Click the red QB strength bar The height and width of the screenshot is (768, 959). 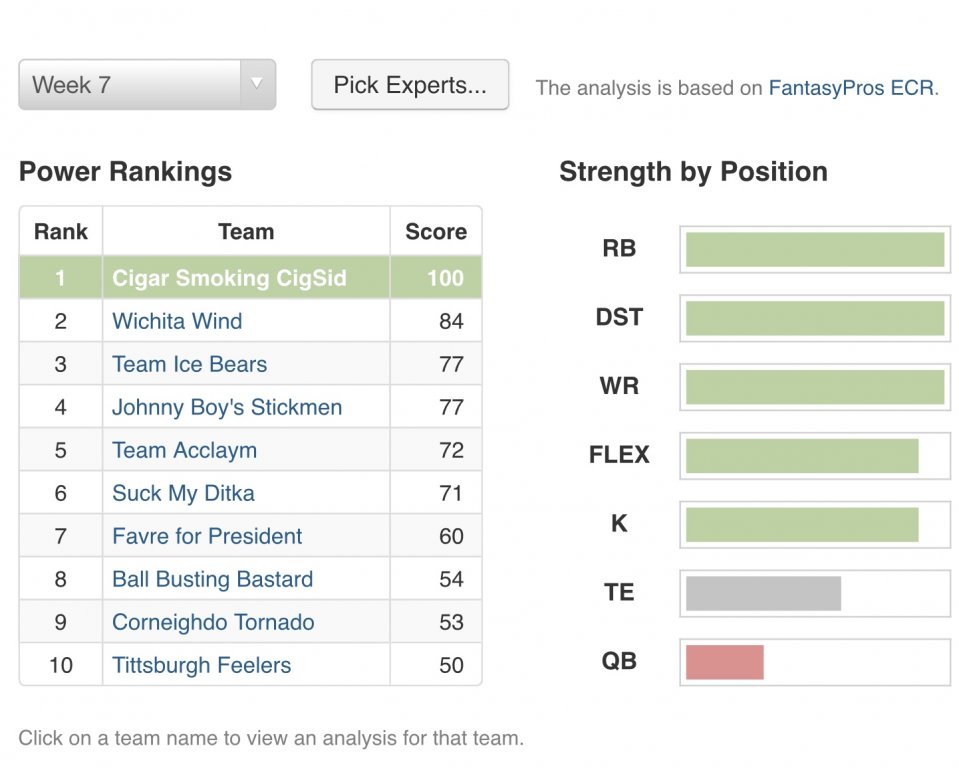724,662
